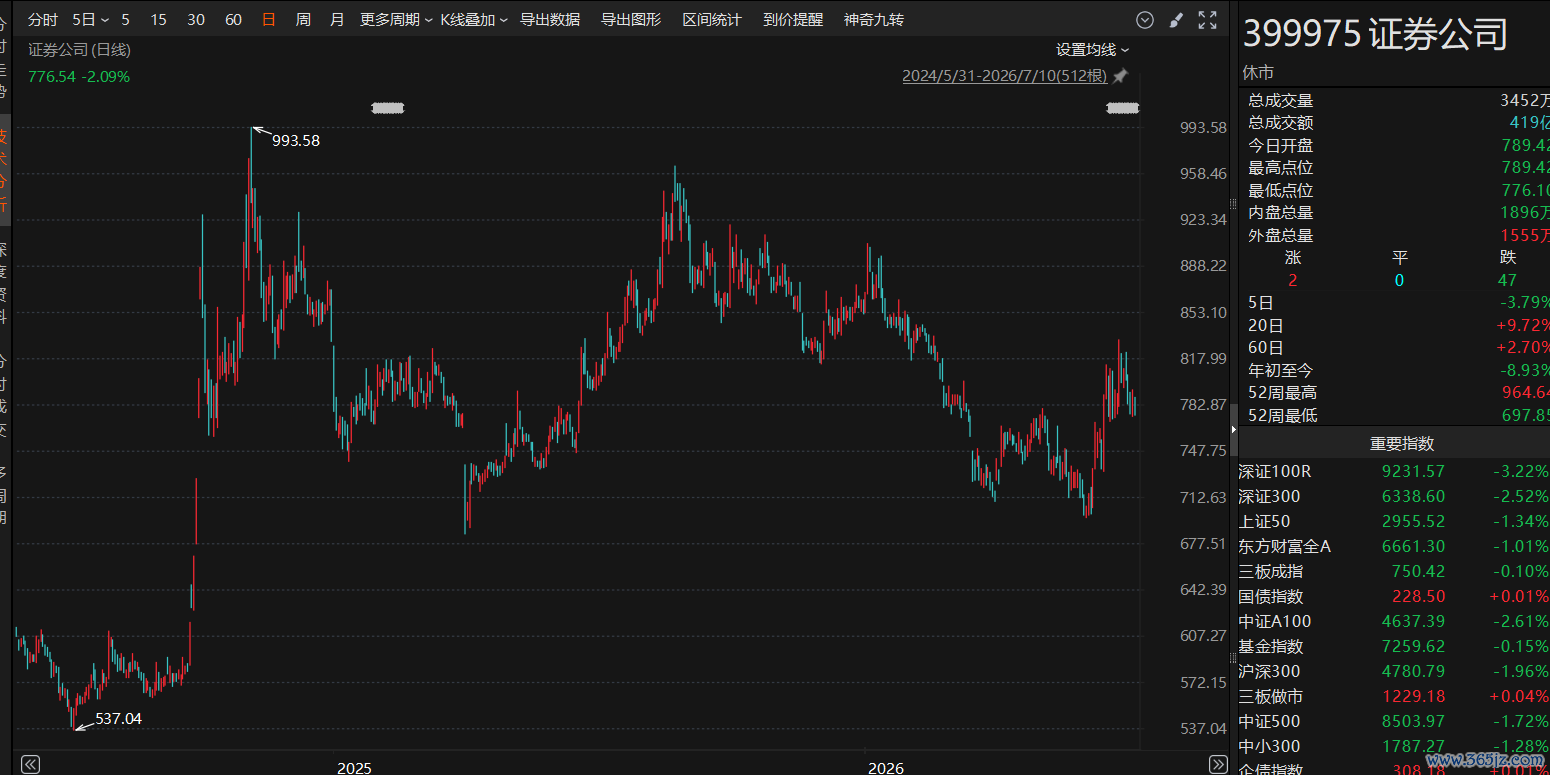The width and height of the screenshot is (1550, 775).
Task: Select 国债指数 index row
Action: coord(1394,596)
